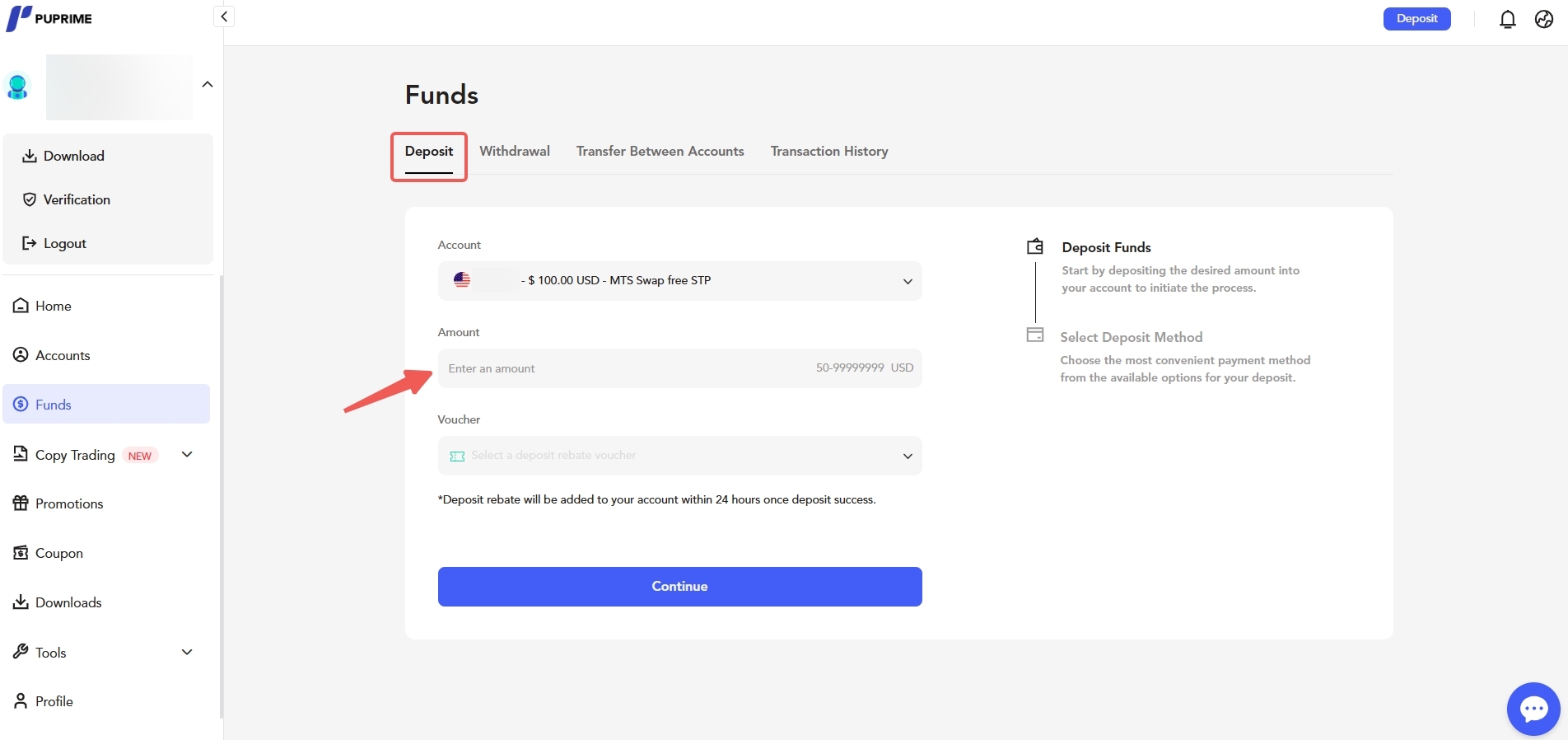Switch to the Withdrawal tab

coord(515,152)
